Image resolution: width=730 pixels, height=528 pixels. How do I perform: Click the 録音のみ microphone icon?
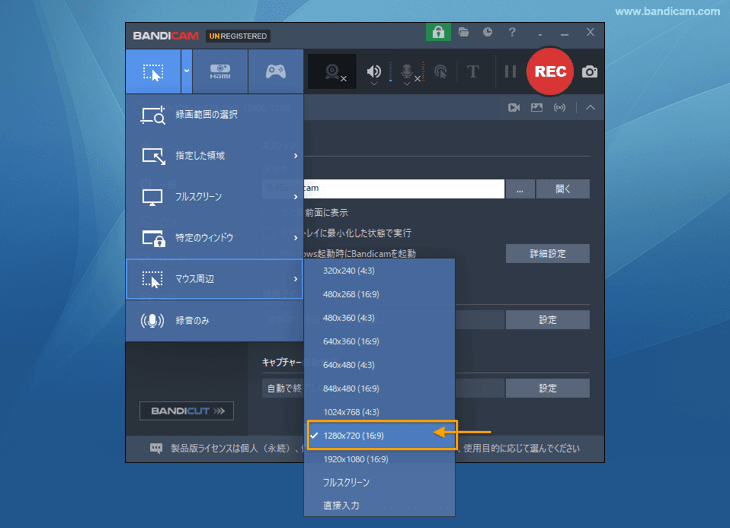pos(152,320)
